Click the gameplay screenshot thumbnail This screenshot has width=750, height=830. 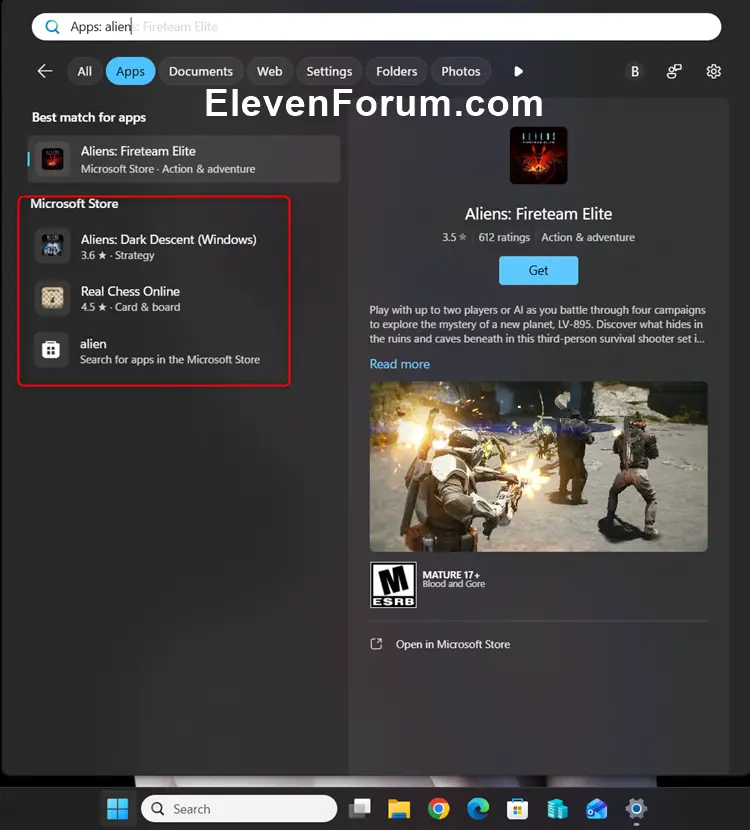(538, 466)
